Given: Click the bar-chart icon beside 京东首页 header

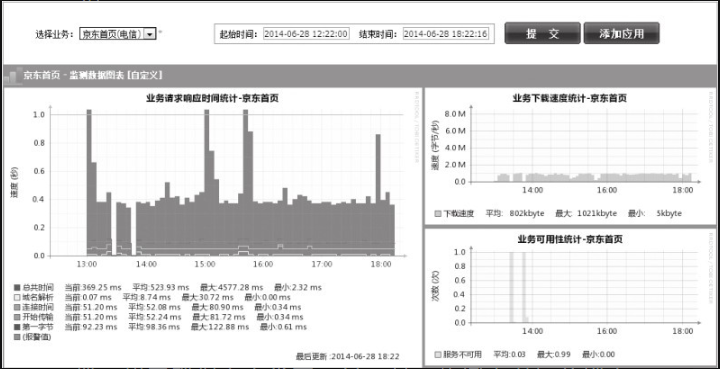Looking at the screenshot, I should click(13, 76).
